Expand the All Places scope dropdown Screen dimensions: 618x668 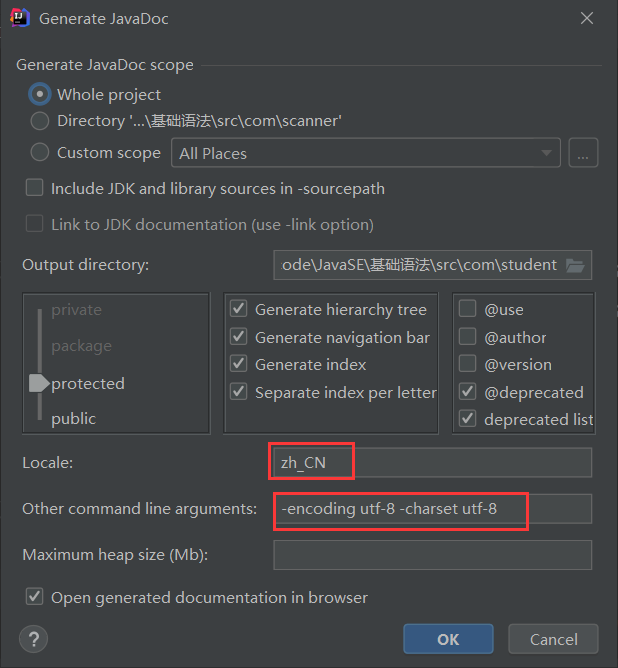point(365,153)
